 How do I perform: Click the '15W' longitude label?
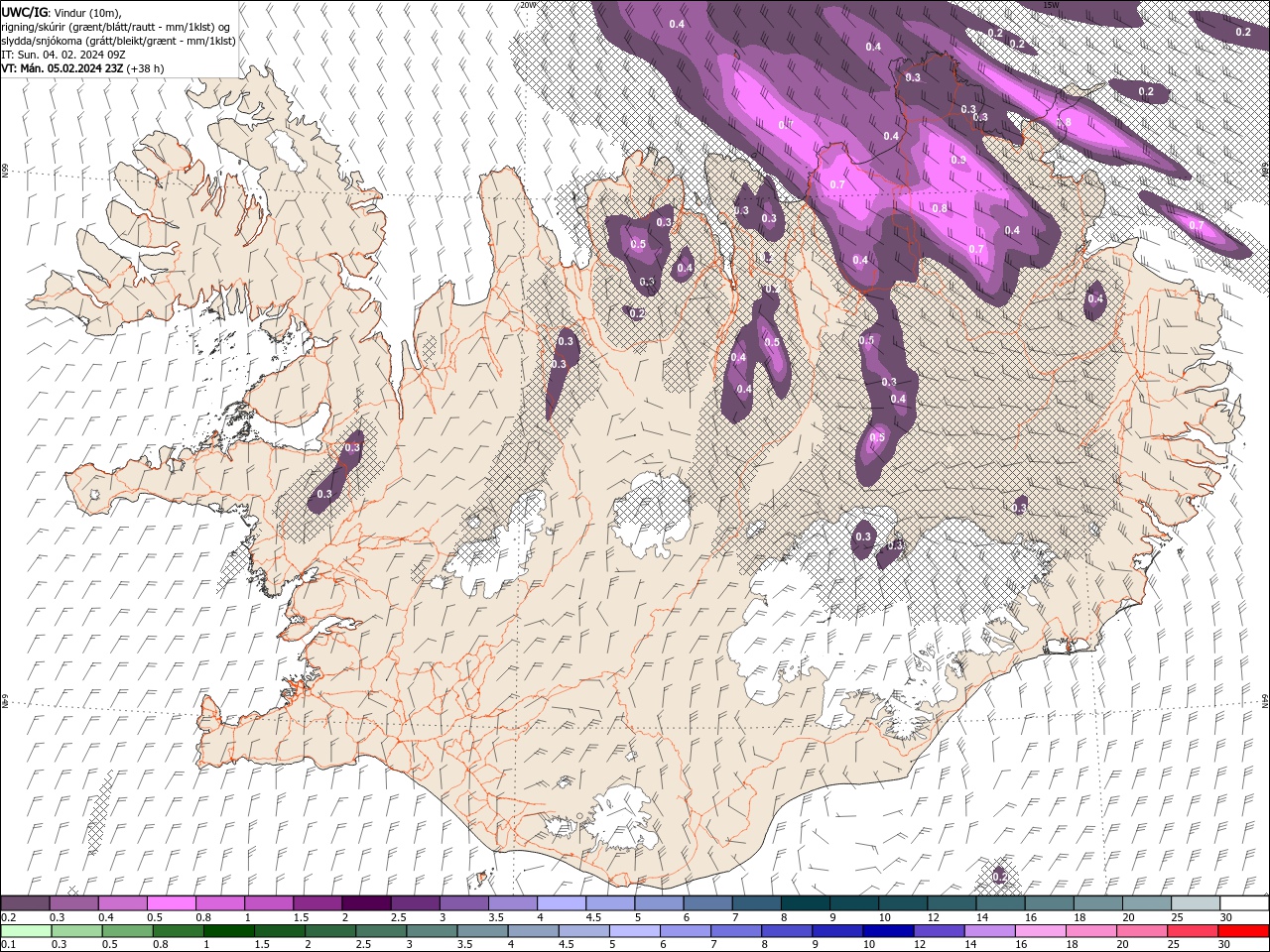click(x=1051, y=5)
